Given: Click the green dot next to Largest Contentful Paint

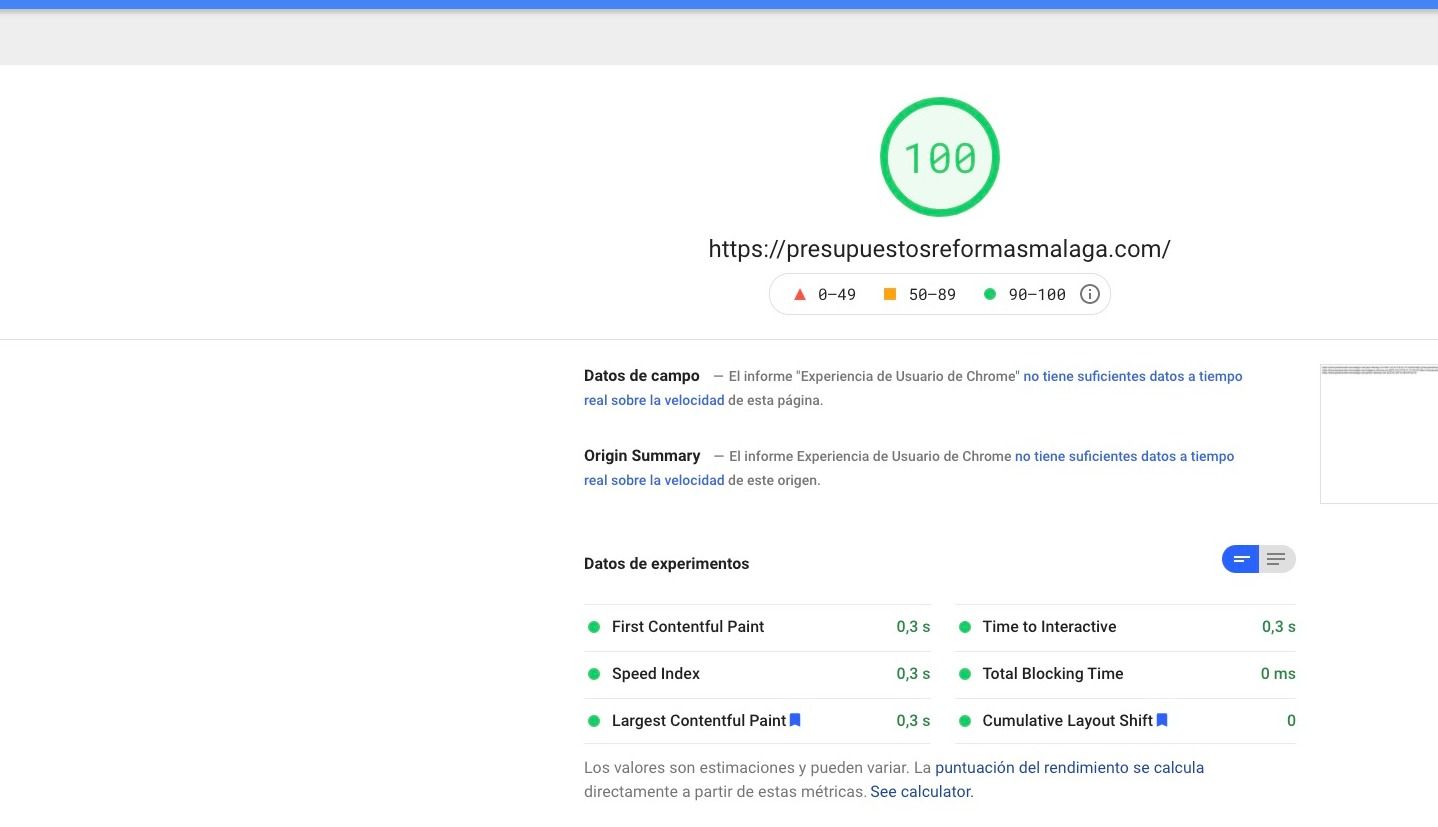Looking at the screenshot, I should click(593, 721).
